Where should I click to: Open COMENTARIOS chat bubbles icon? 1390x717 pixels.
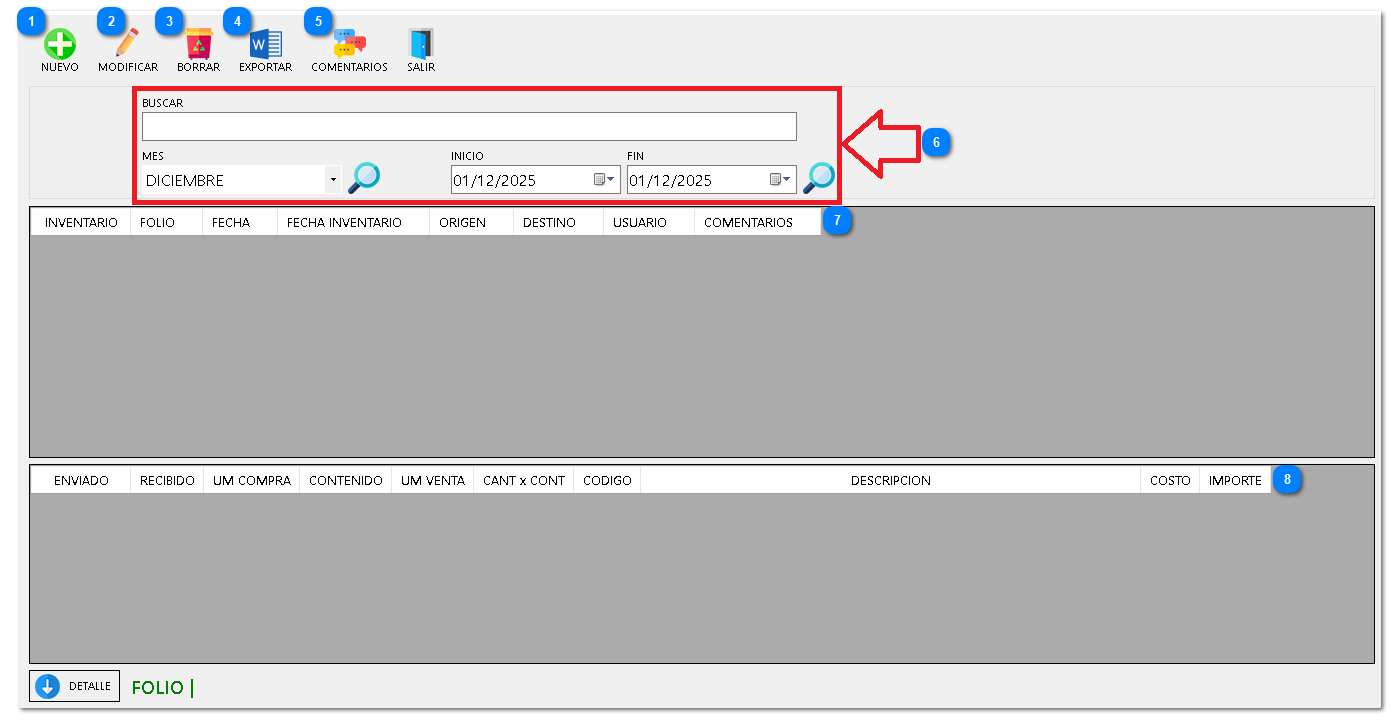coord(349,45)
